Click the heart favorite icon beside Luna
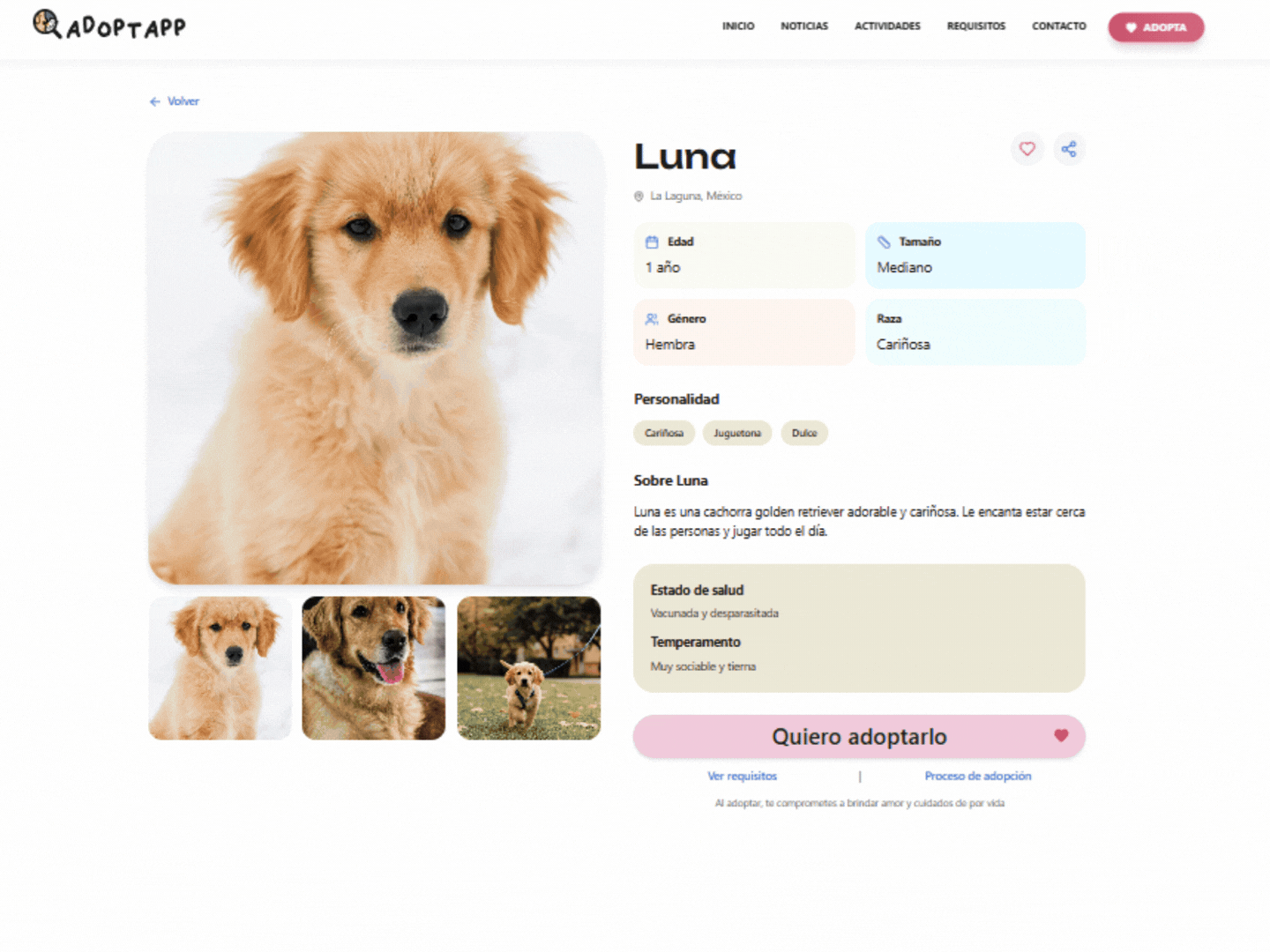The width and height of the screenshot is (1270, 952). click(1027, 149)
